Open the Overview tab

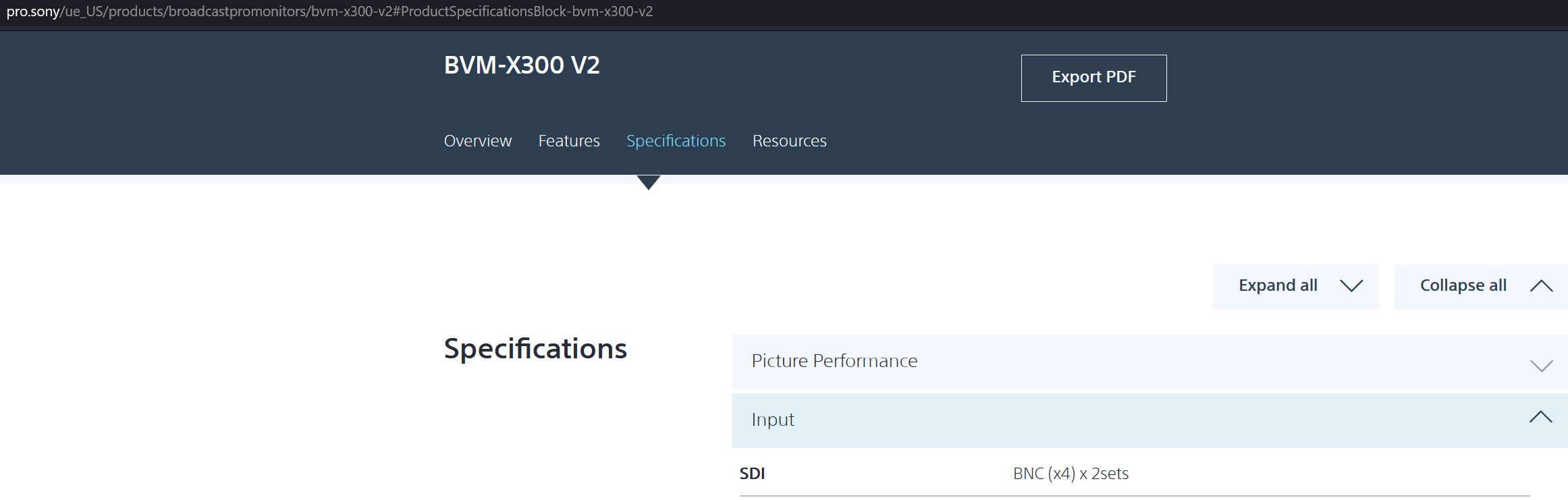(478, 141)
